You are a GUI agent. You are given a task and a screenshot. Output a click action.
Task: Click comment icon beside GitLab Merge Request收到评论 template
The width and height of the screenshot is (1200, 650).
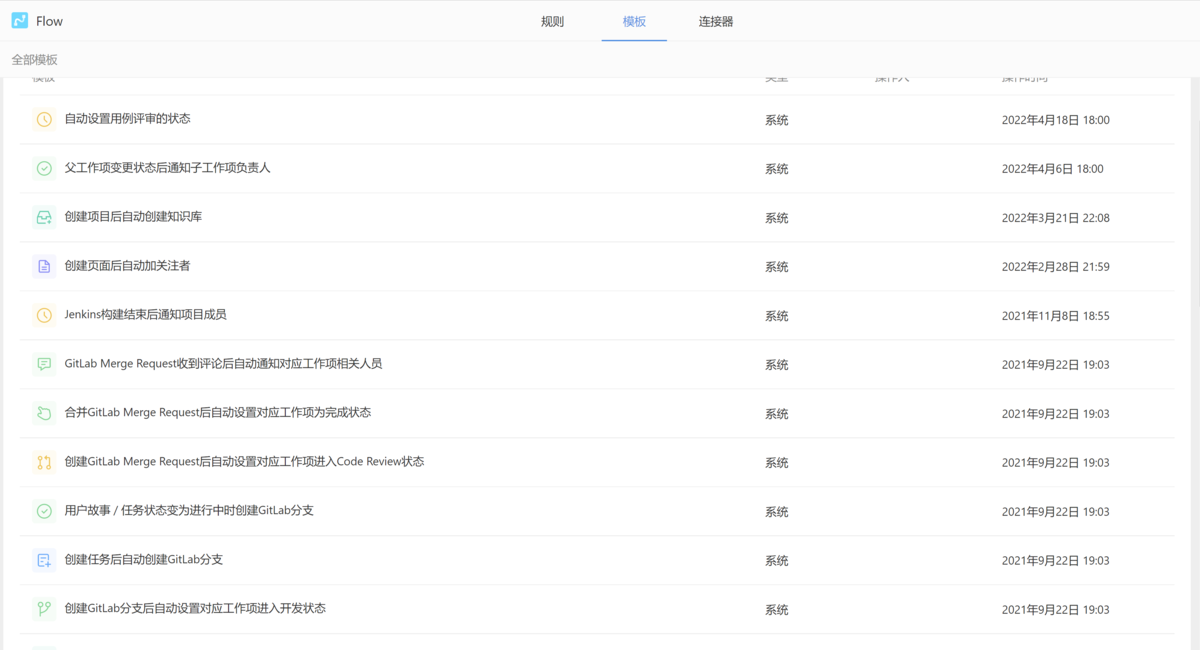(44, 365)
